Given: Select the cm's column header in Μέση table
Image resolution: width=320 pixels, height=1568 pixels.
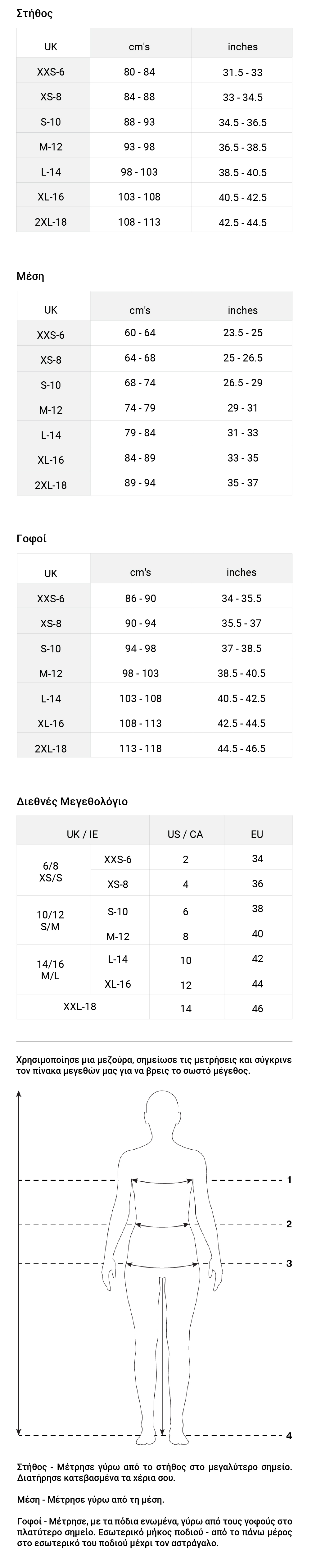Looking at the screenshot, I should 141,310.
